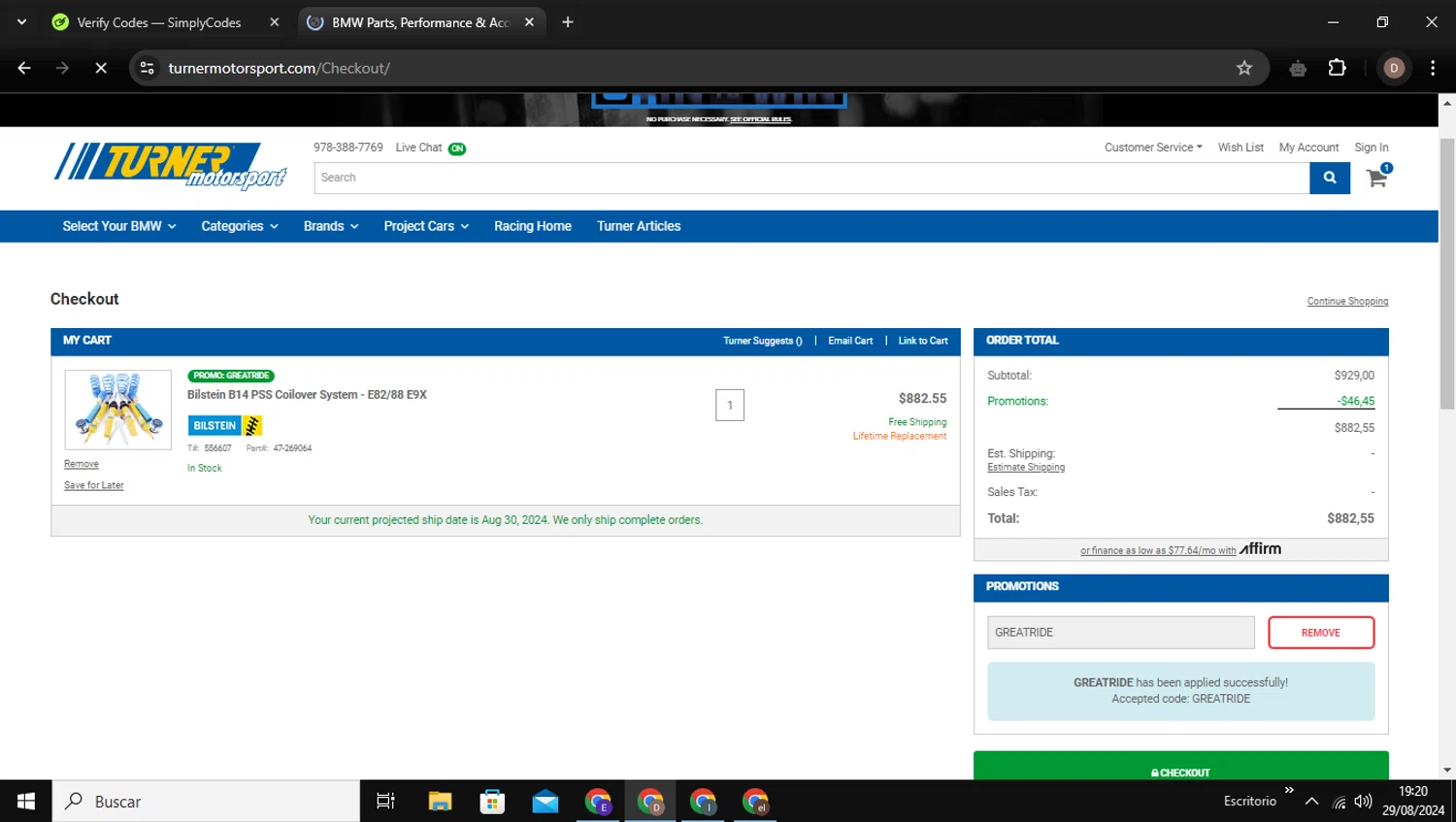Close the BMW Parts tab
1456x822 pixels.
[x=529, y=22]
